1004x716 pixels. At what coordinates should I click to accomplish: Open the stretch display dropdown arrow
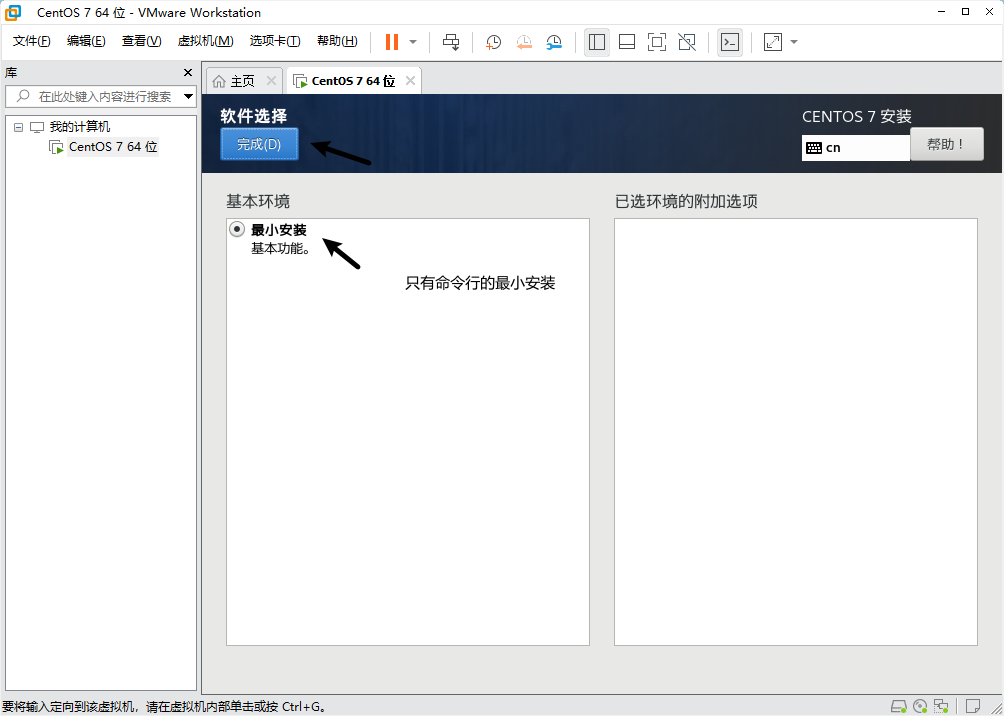pos(794,42)
